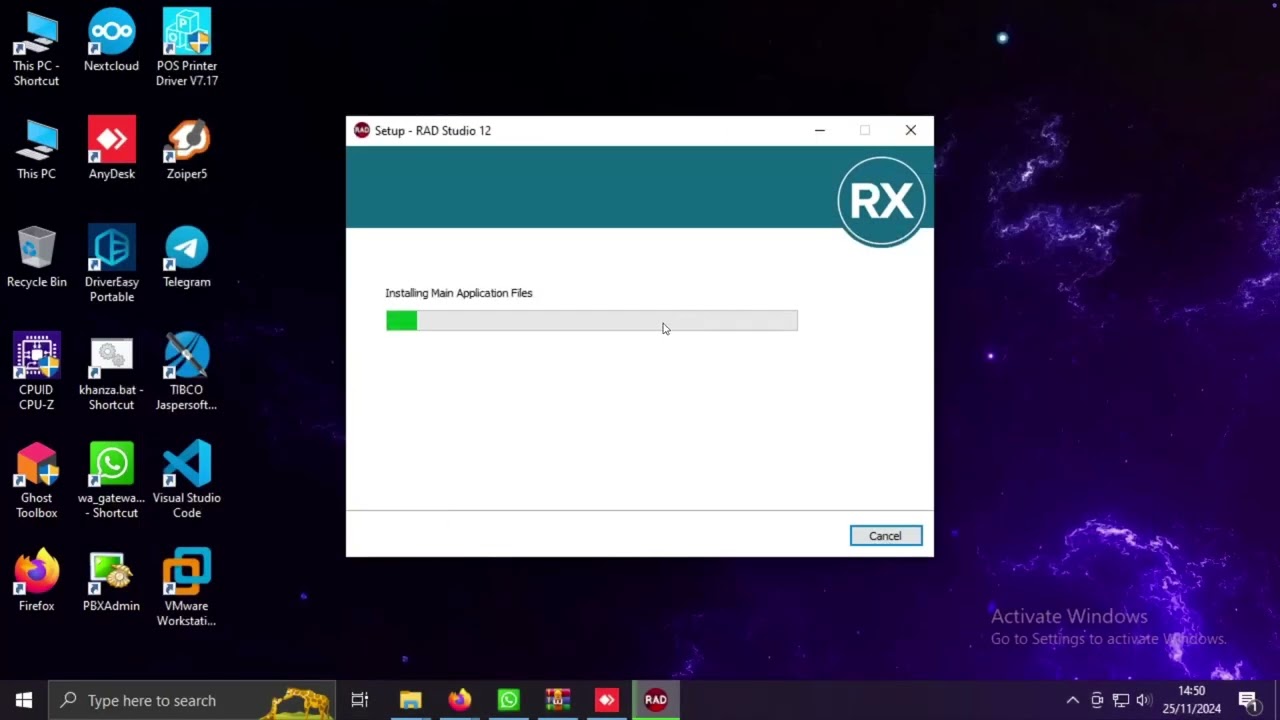Click the RX logo in setup banner
1280x720 pixels.
(881, 201)
